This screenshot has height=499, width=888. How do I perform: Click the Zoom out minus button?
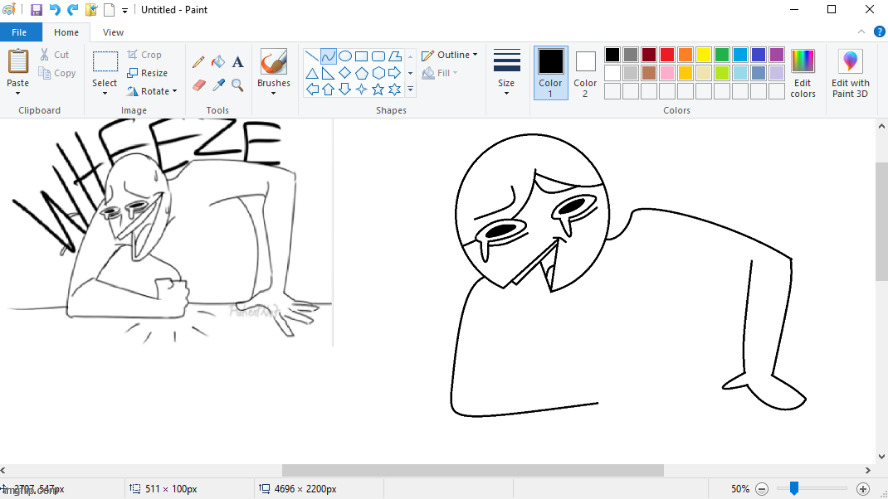pos(762,489)
